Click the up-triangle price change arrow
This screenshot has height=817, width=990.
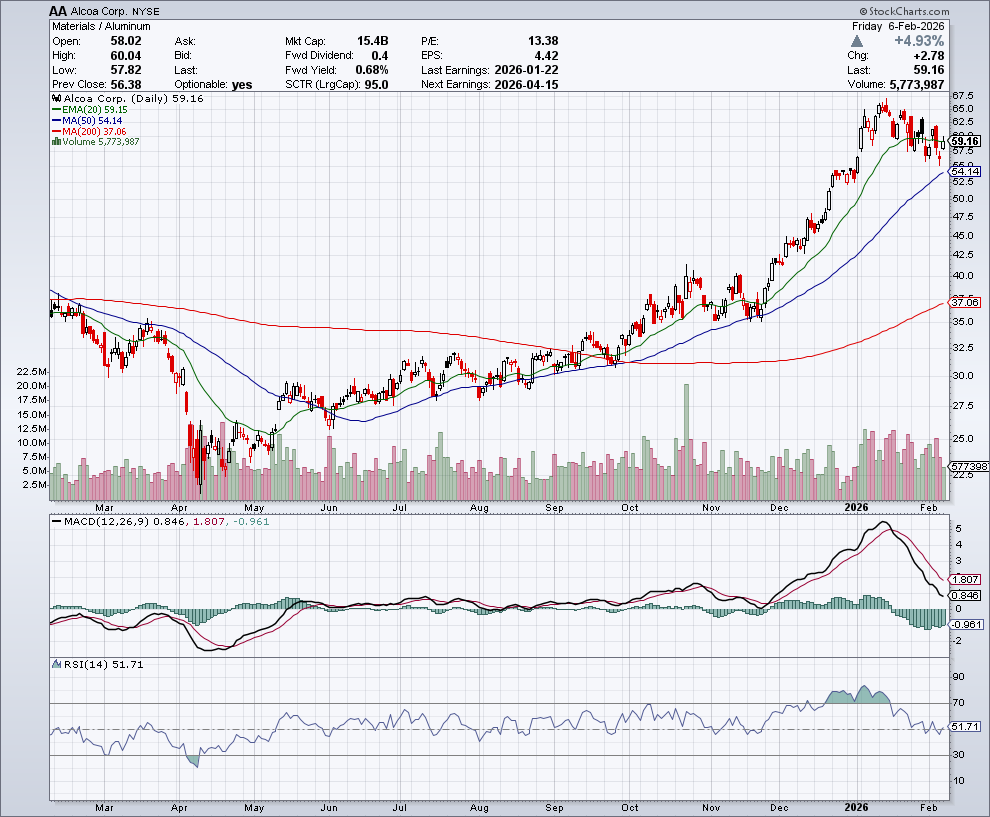pyautogui.click(x=856, y=41)
